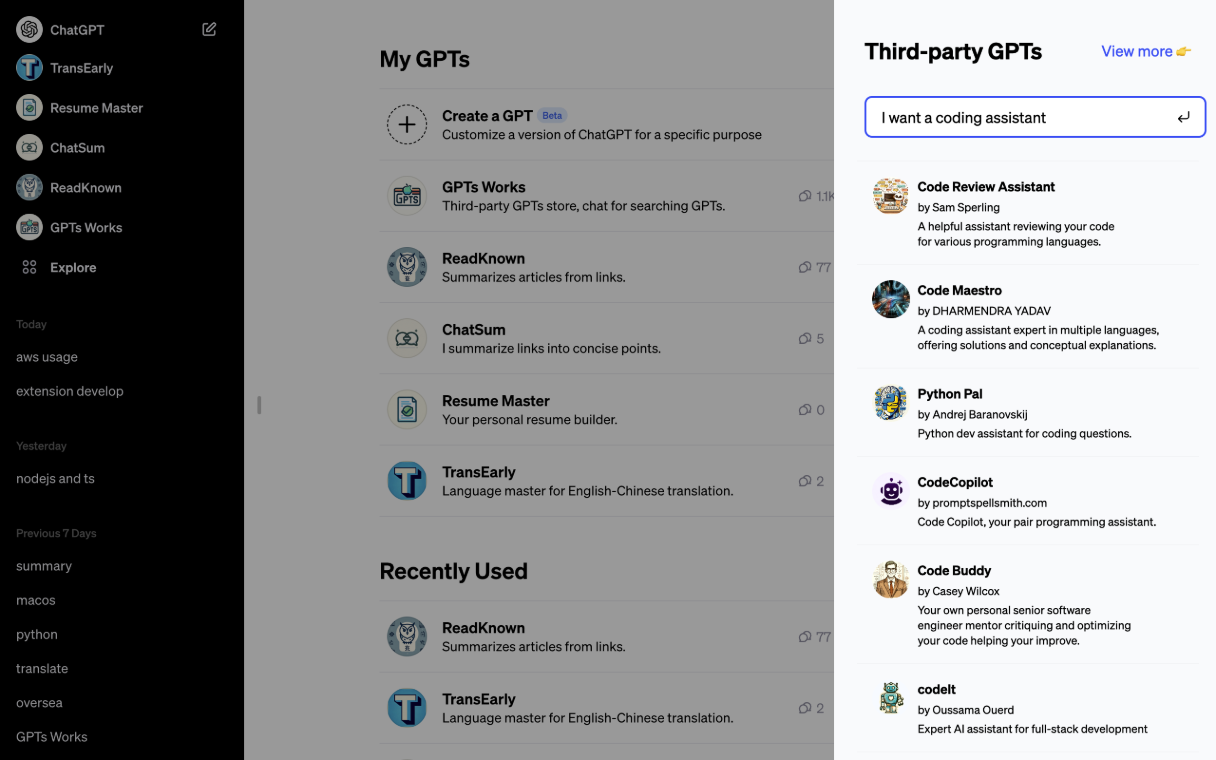Viewport: 1216px width, 760px height.
Task: Click chat count icon on Resume Master row
Action: [x=804, y=410]
